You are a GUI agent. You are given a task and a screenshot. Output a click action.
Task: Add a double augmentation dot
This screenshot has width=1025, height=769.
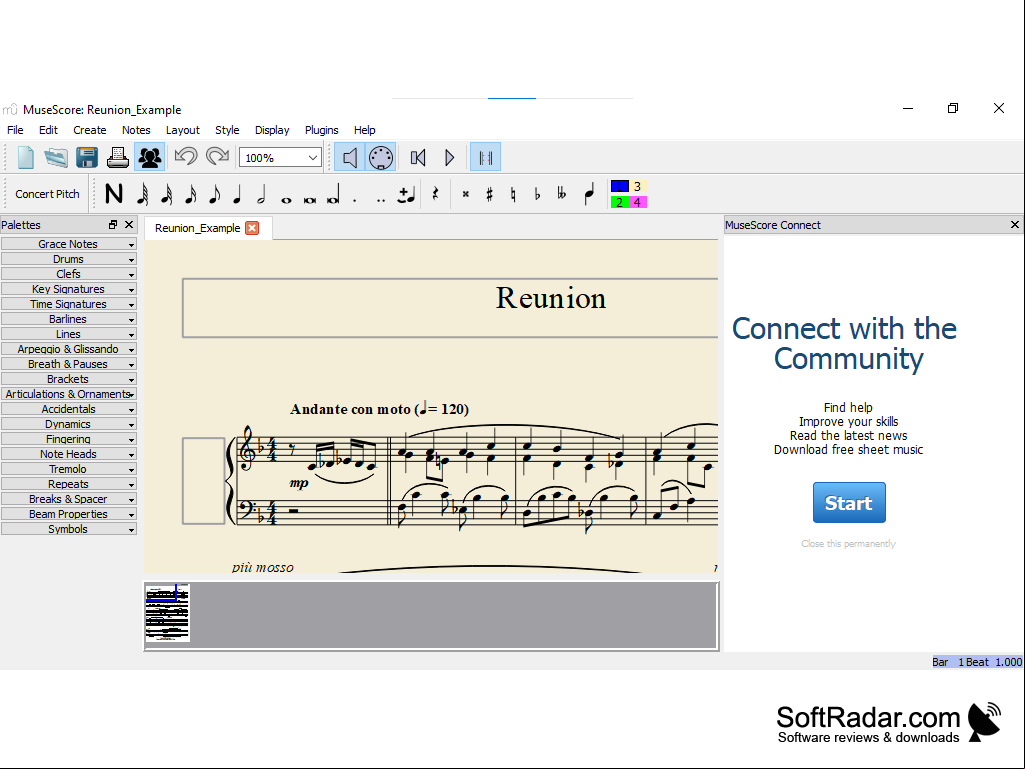coord(380,200)
